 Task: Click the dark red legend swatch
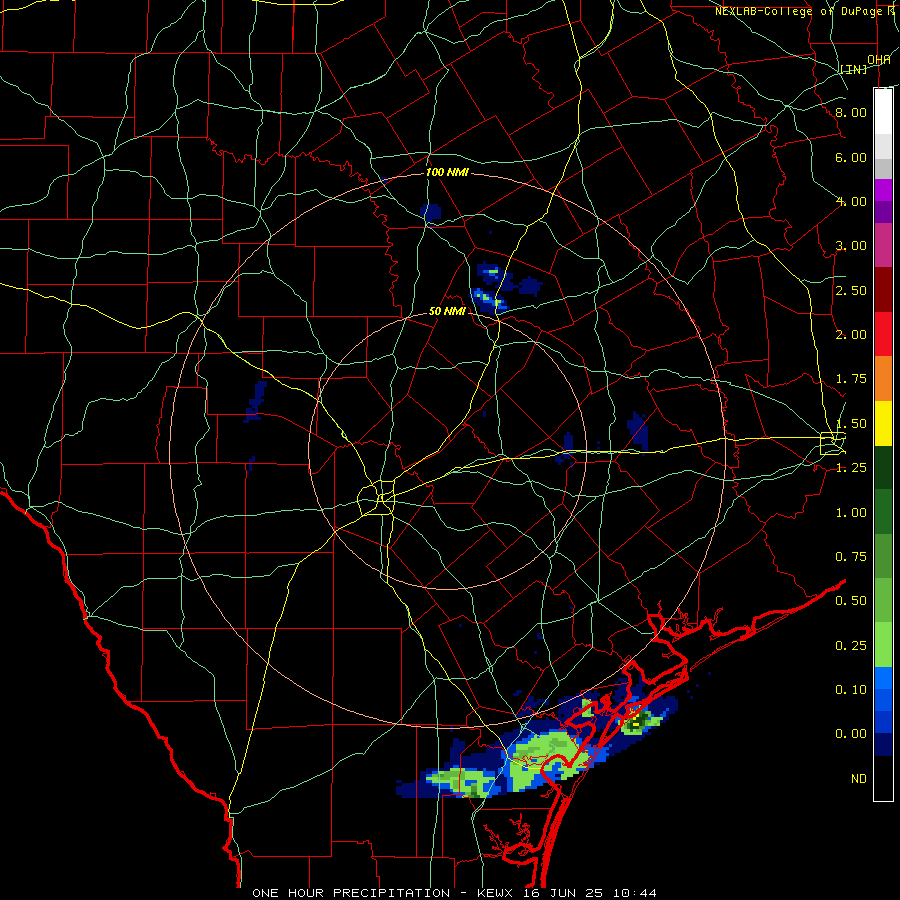[883, 290]
